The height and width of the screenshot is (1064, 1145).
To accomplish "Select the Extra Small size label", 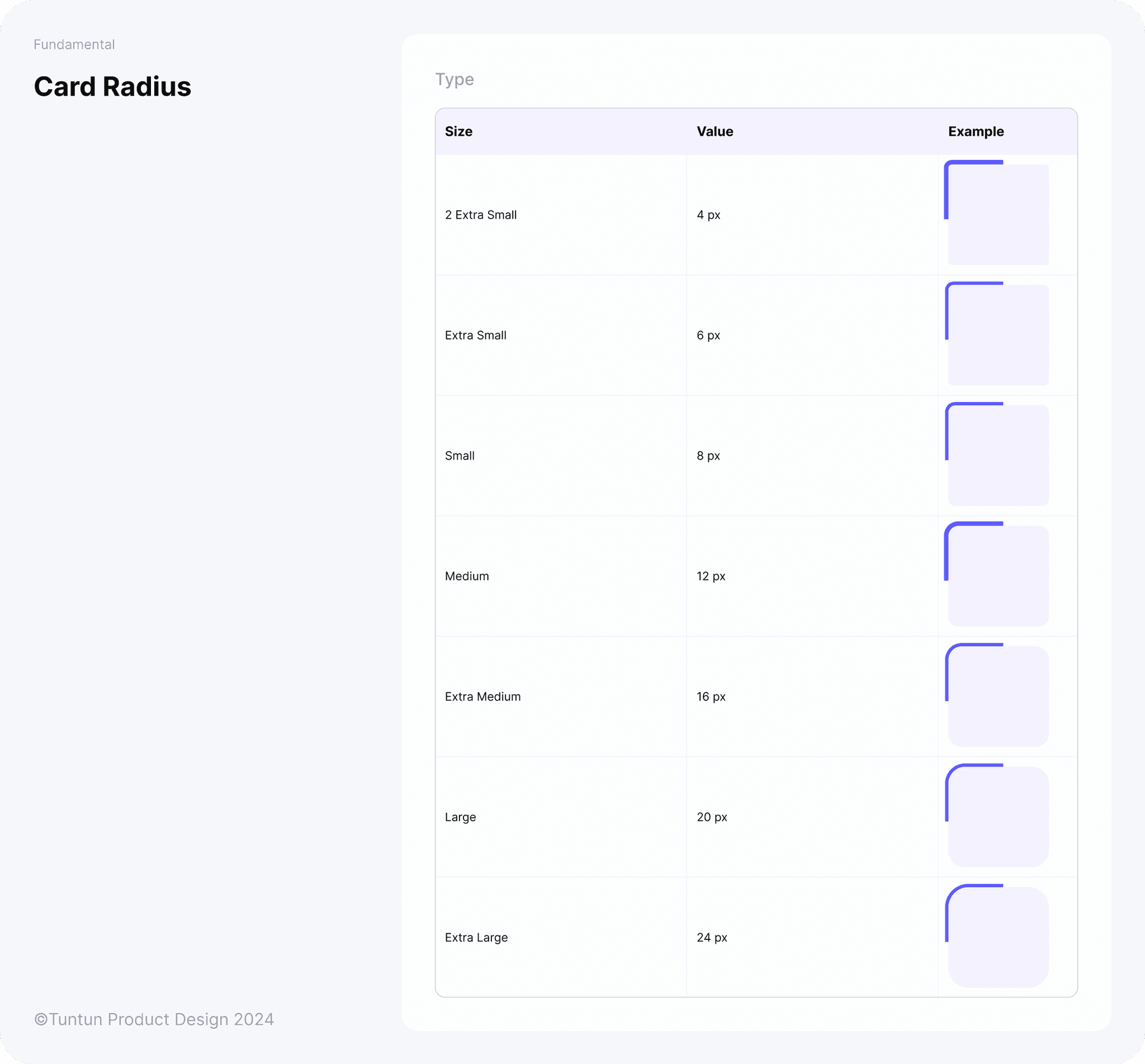I will 476,335.
